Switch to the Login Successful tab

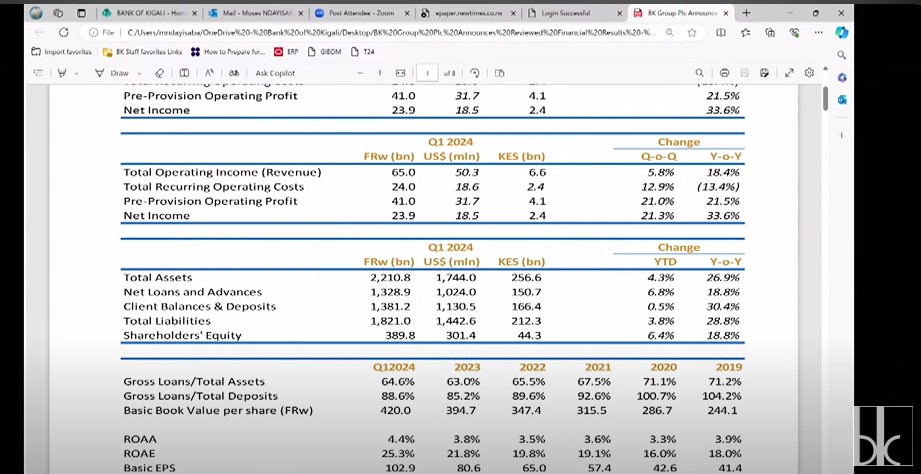(x=565, y=13)
